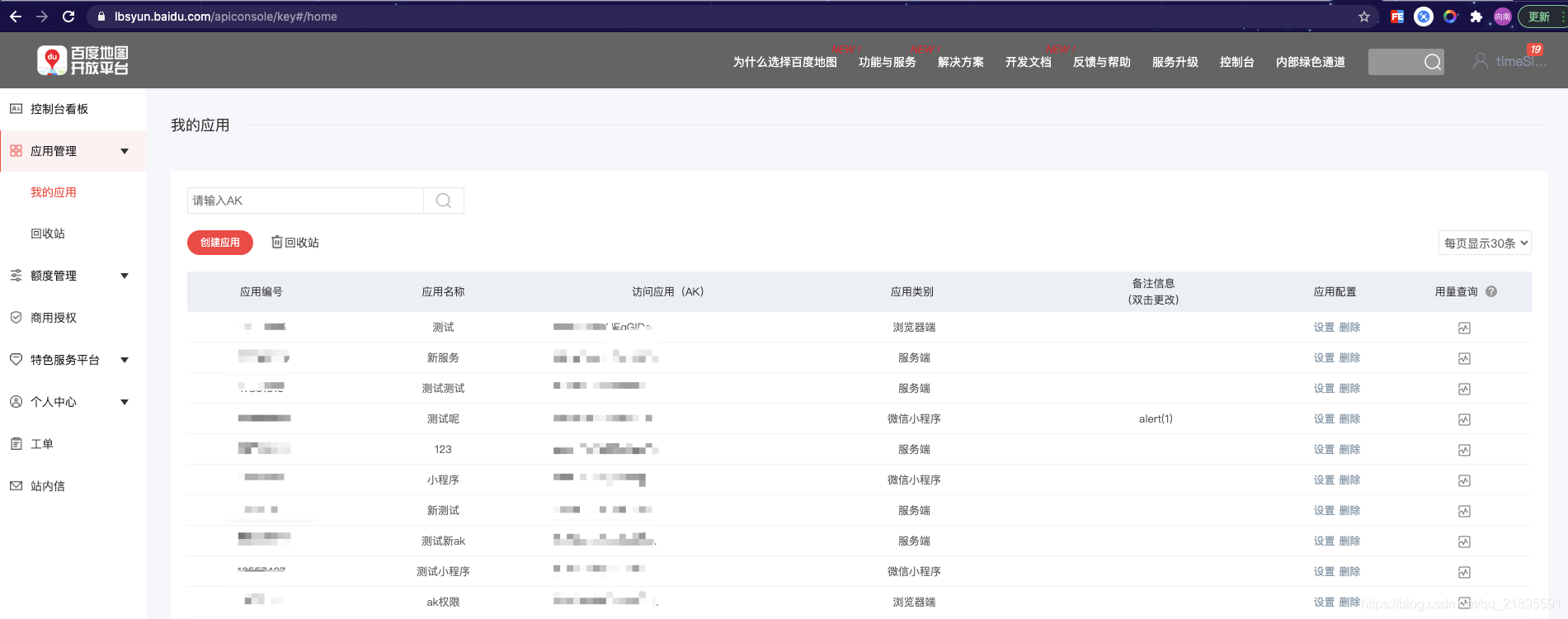
Task: Open usage chart icon for 新测试 app
Action: tap(1464, 512)
